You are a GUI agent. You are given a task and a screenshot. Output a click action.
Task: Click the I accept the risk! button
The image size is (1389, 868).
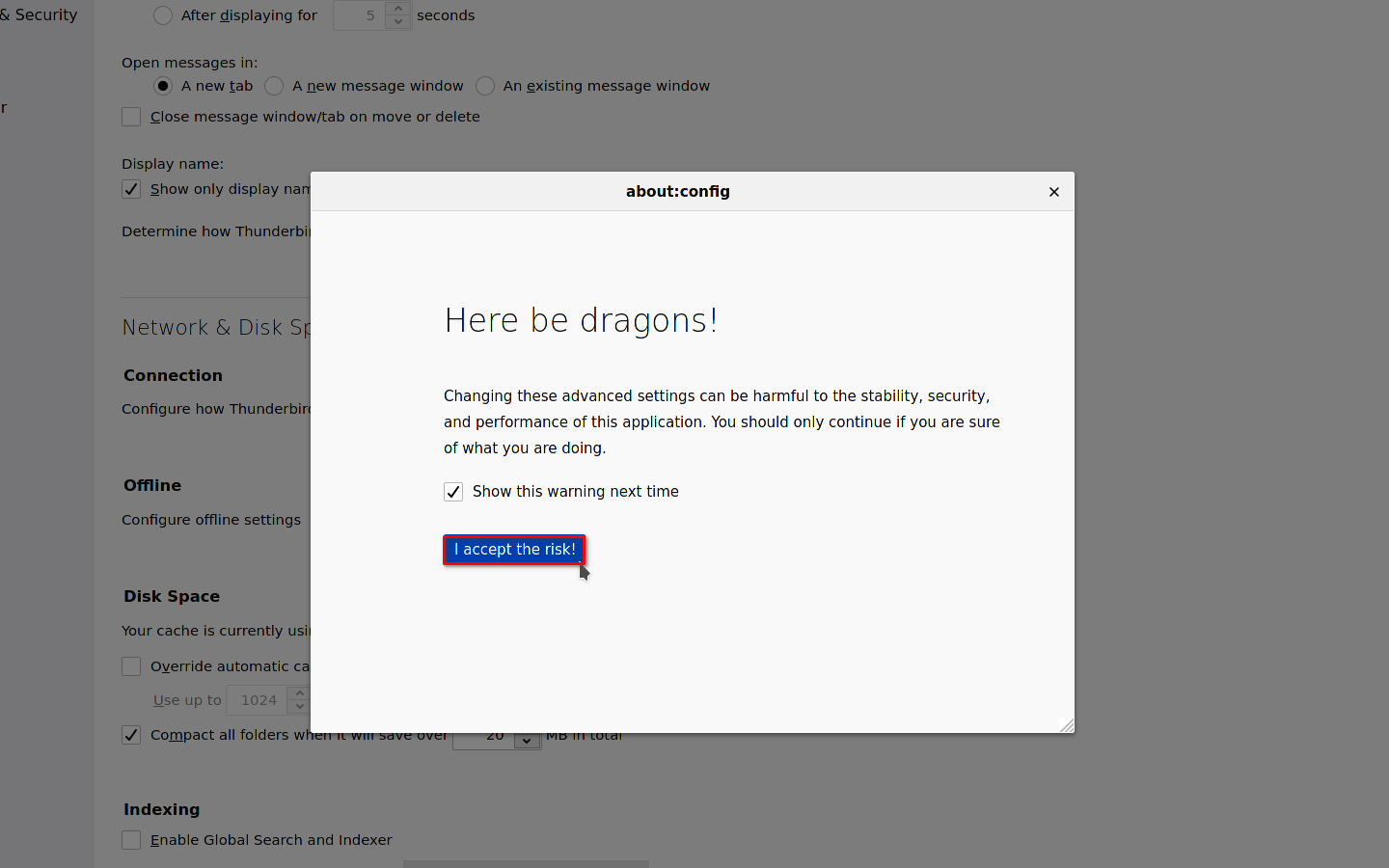pos(514,550)
